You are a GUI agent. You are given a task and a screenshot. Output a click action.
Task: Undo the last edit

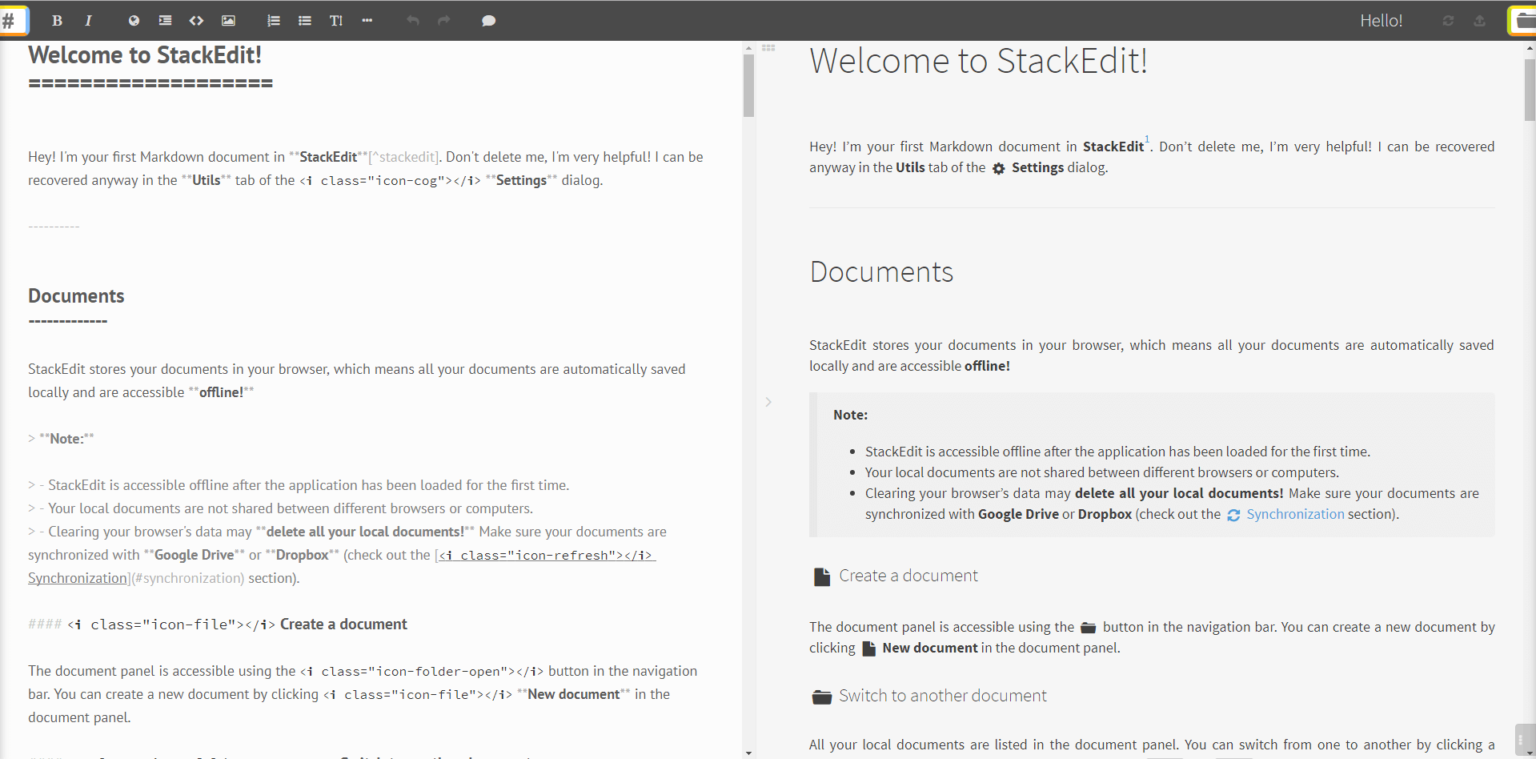tap(412, 20)
